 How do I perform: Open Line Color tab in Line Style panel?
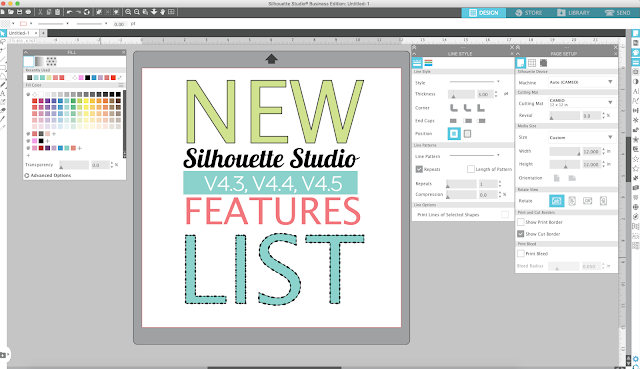428,63
